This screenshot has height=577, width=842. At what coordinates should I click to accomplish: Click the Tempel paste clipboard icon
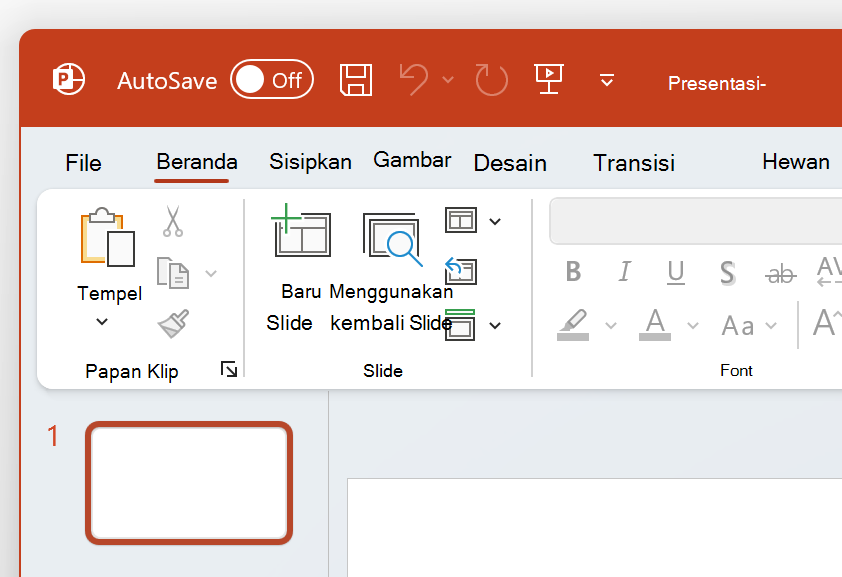tap(107, 237)
